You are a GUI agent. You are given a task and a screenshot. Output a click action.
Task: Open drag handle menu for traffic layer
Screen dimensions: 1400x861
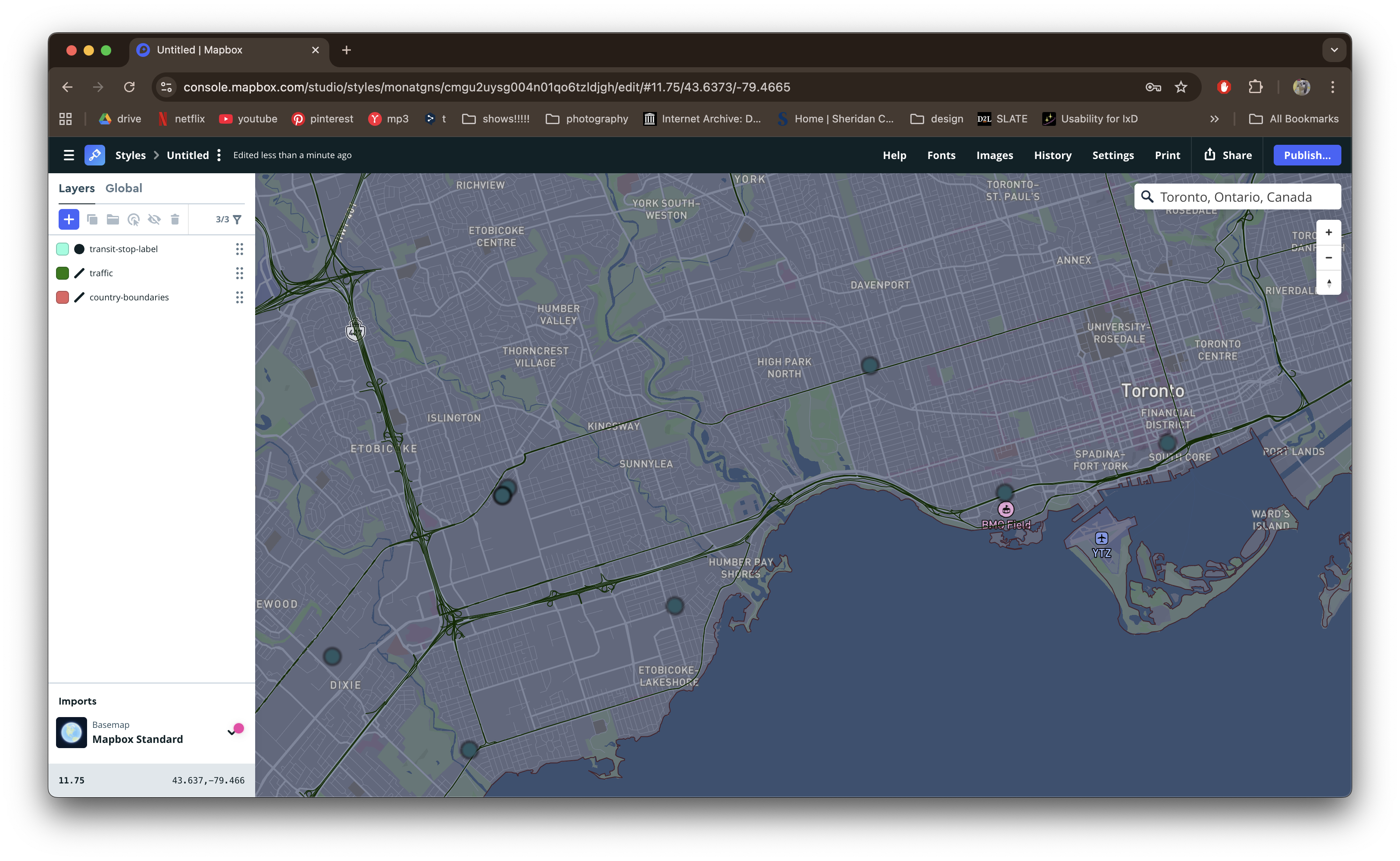[239, 273]
